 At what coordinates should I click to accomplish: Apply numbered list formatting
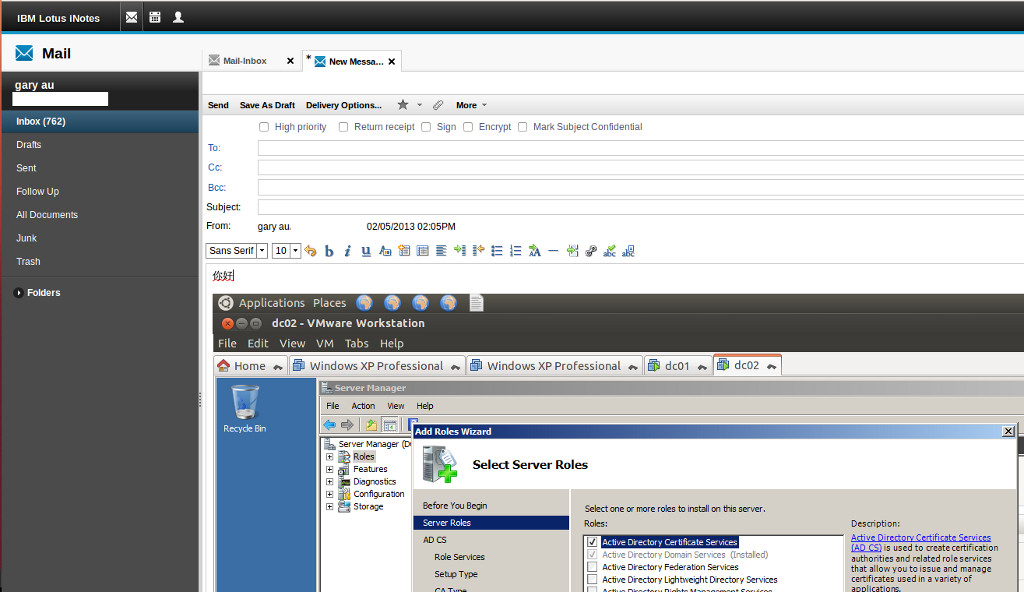(x=516, y=251)
